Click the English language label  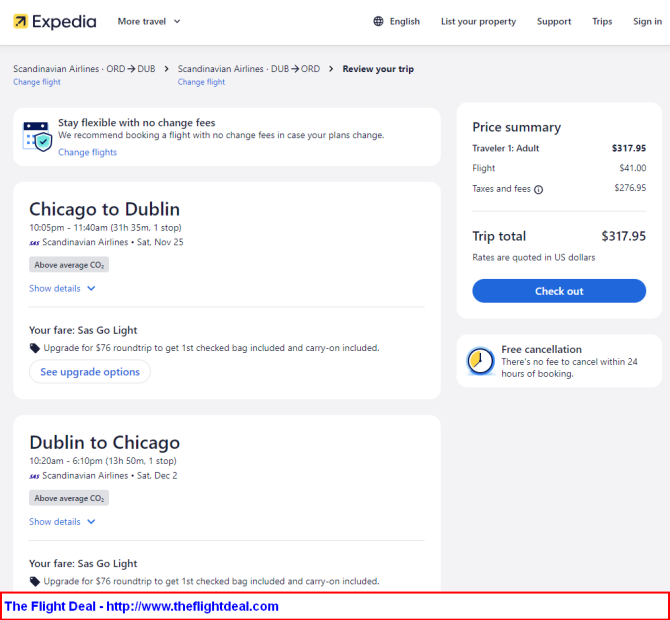[404, 21]
